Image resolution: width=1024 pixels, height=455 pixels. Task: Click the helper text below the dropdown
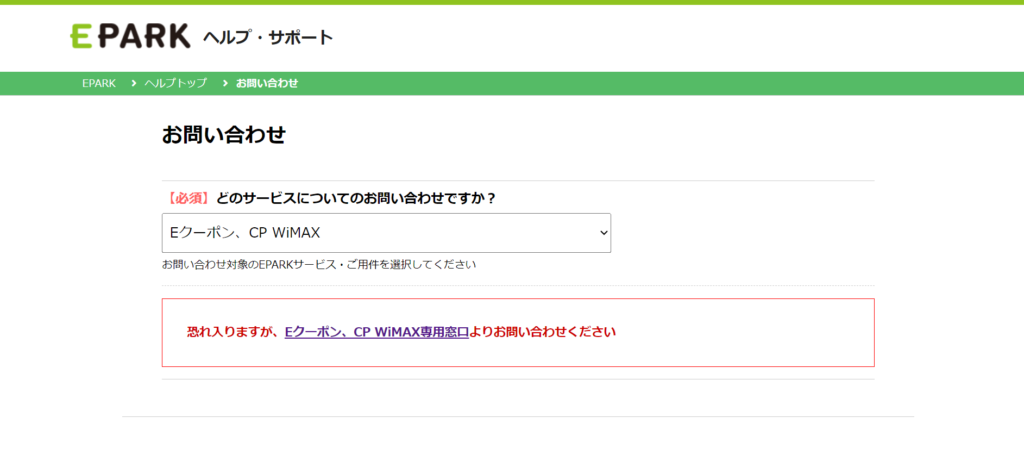tap(318, 265)
